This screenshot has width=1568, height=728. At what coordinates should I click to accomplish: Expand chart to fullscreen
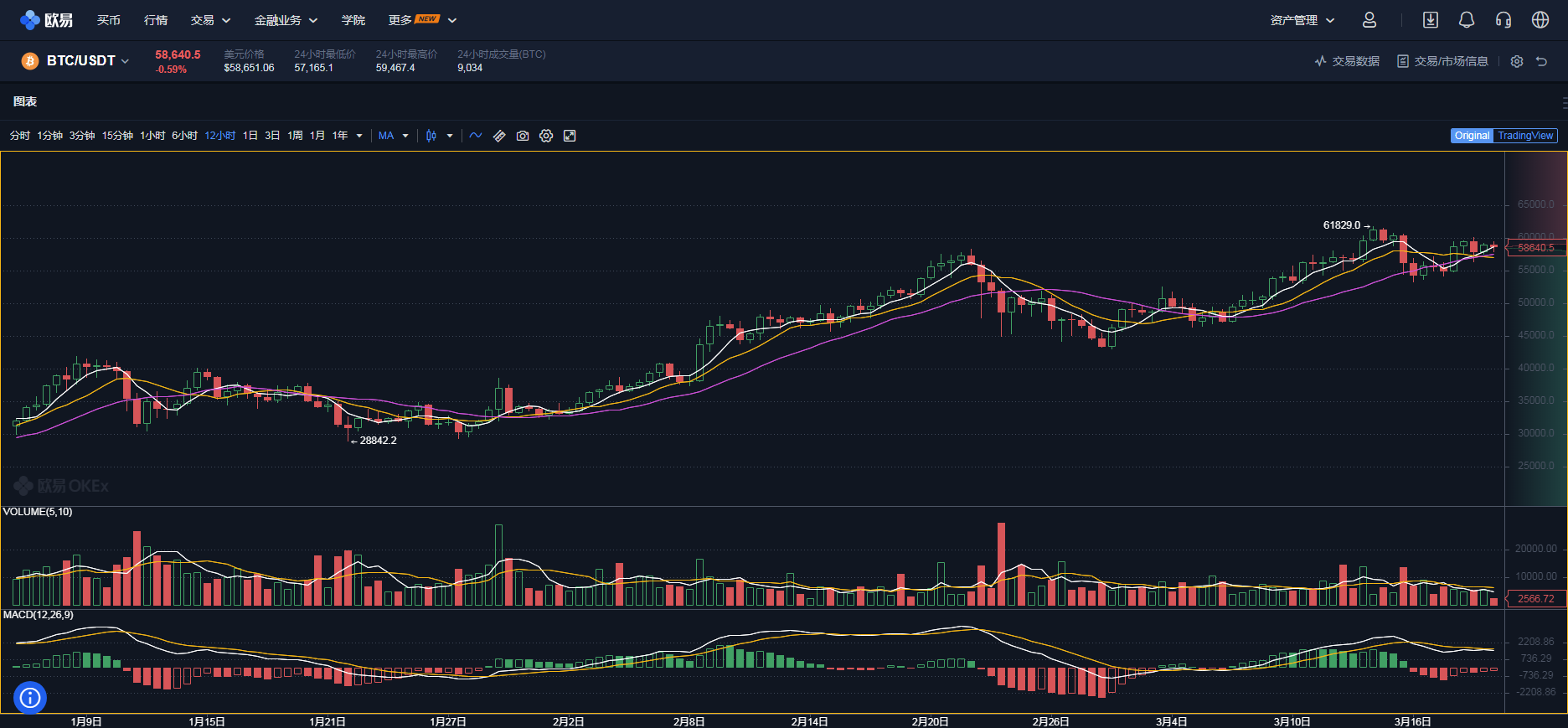[x=570, y=136]
